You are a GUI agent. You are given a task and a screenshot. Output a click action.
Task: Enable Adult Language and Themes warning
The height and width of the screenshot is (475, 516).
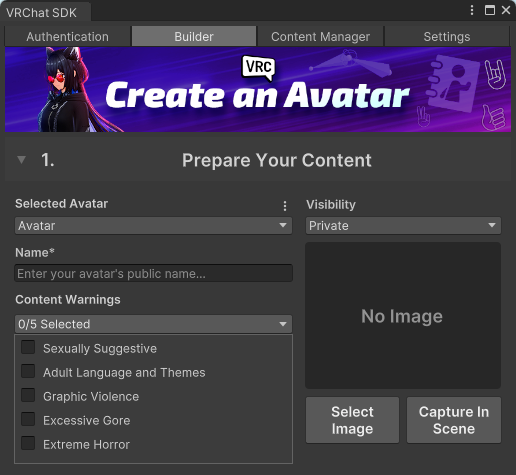(x=28, y=371)
